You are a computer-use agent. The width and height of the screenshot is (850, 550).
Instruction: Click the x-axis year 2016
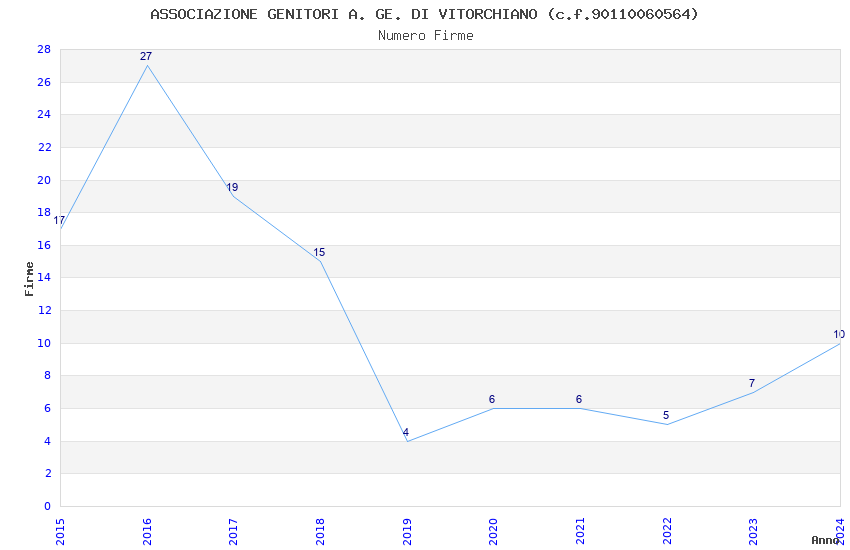point(147,532)
